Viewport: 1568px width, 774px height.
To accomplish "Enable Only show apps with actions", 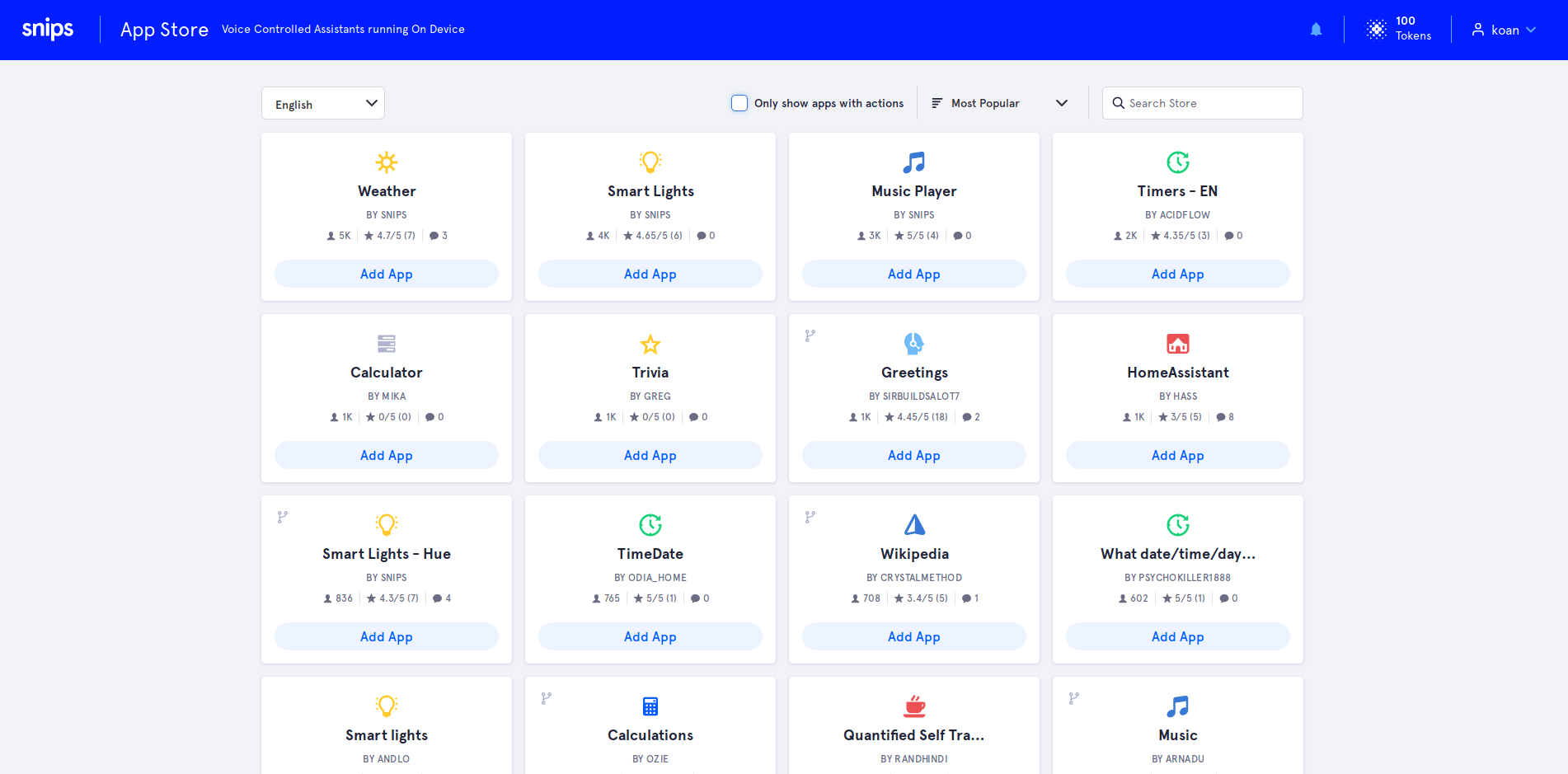I will tap(739, 103).
